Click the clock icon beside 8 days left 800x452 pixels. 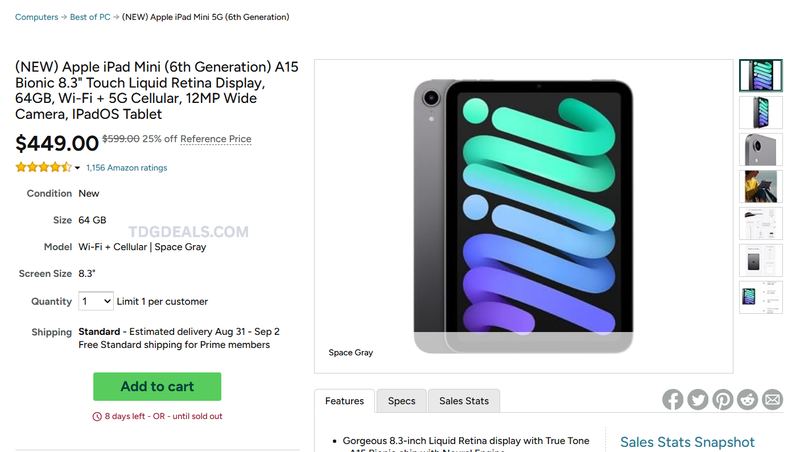[x=97, y=416]
